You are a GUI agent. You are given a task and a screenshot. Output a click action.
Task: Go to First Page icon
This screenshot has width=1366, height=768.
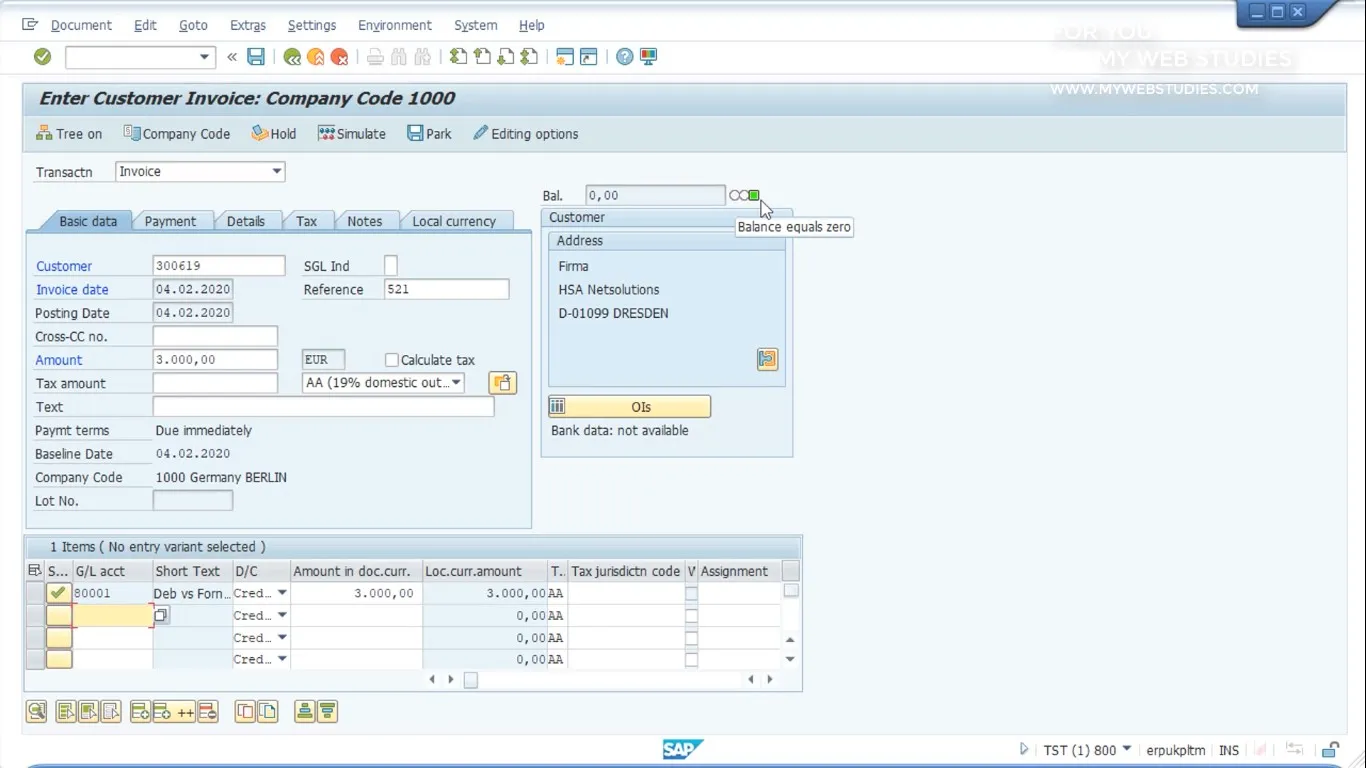click(x=458, y=57)
